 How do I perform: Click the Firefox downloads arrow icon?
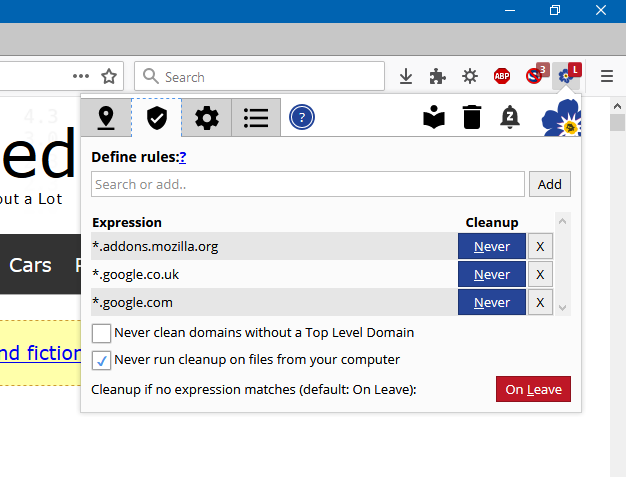tap(406, 77)
